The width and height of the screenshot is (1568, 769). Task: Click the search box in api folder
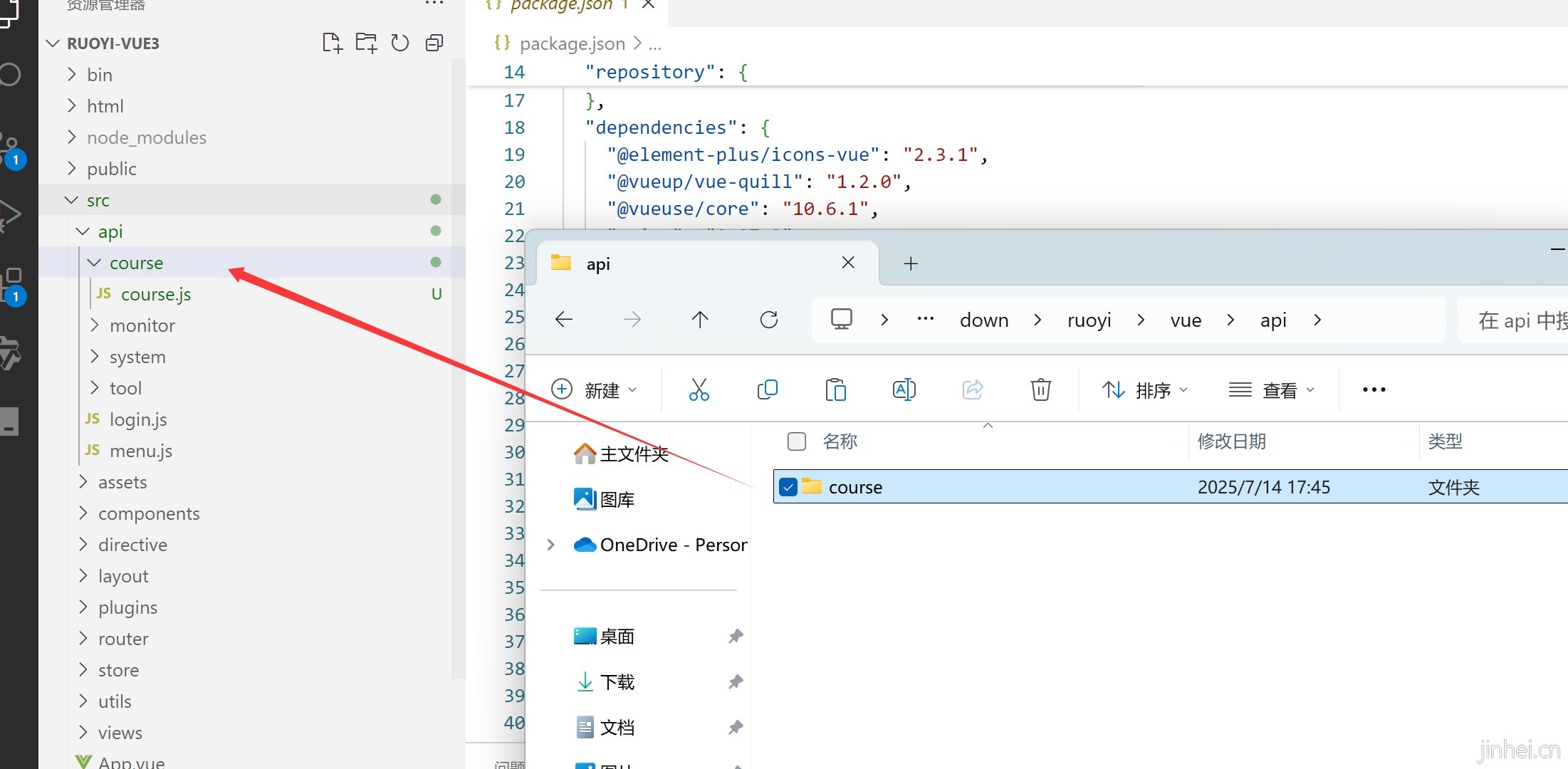pos(1513,320)
